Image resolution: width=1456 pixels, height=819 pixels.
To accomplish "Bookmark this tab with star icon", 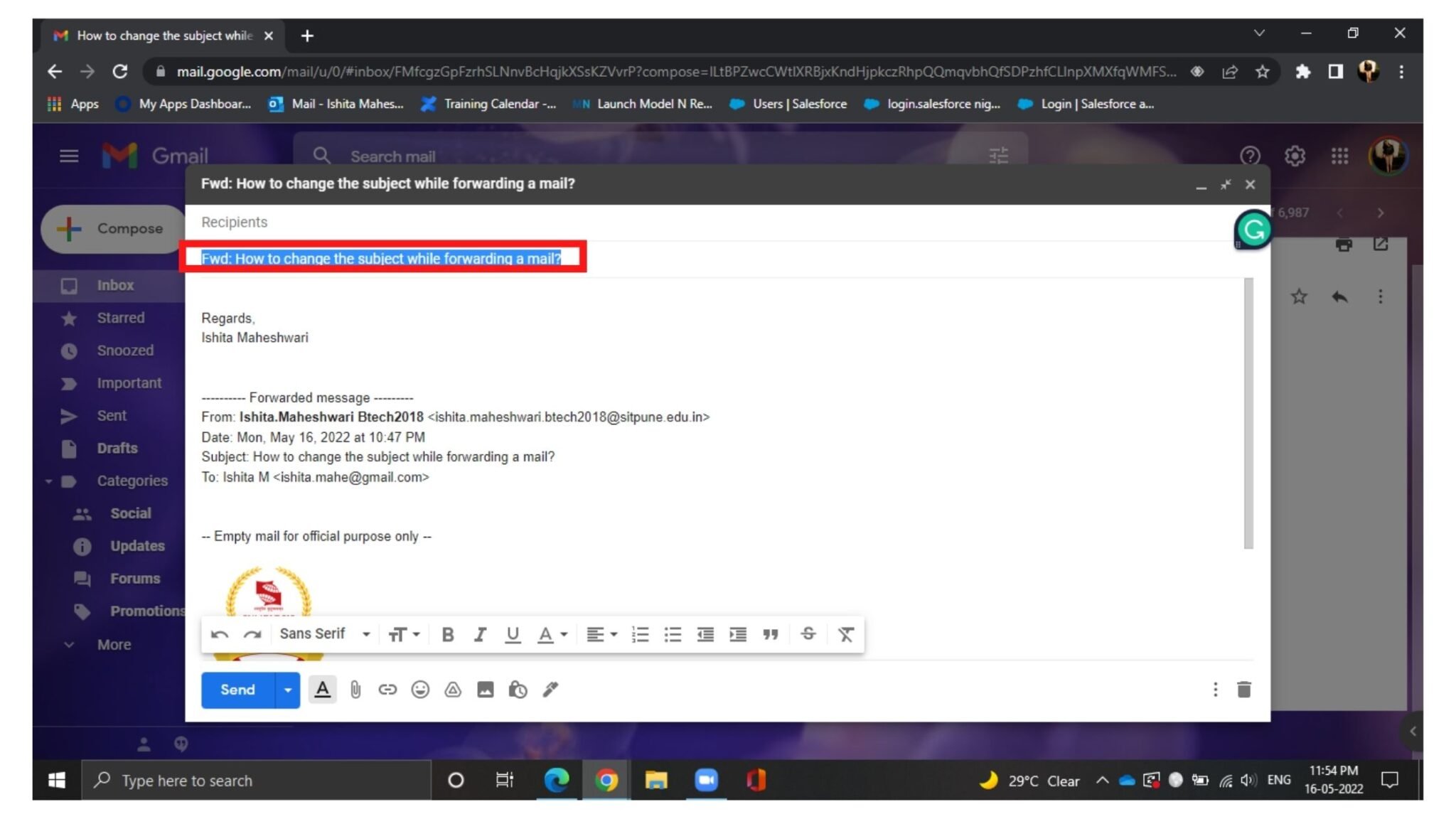I will [x=1262, y=72].
